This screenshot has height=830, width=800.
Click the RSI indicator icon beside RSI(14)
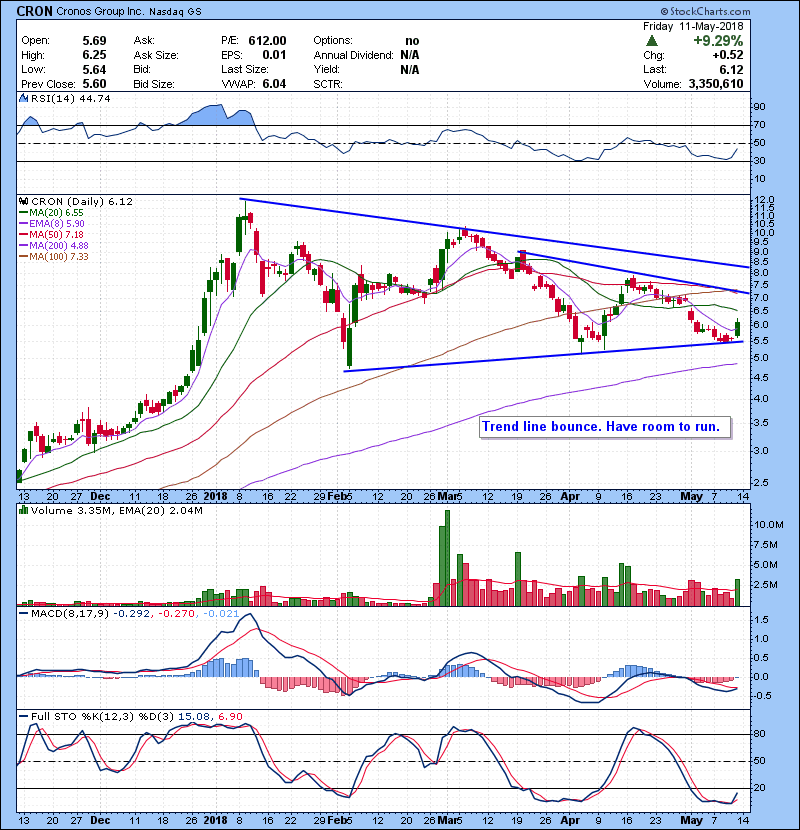pyautogui.click(x=23, y=98)
